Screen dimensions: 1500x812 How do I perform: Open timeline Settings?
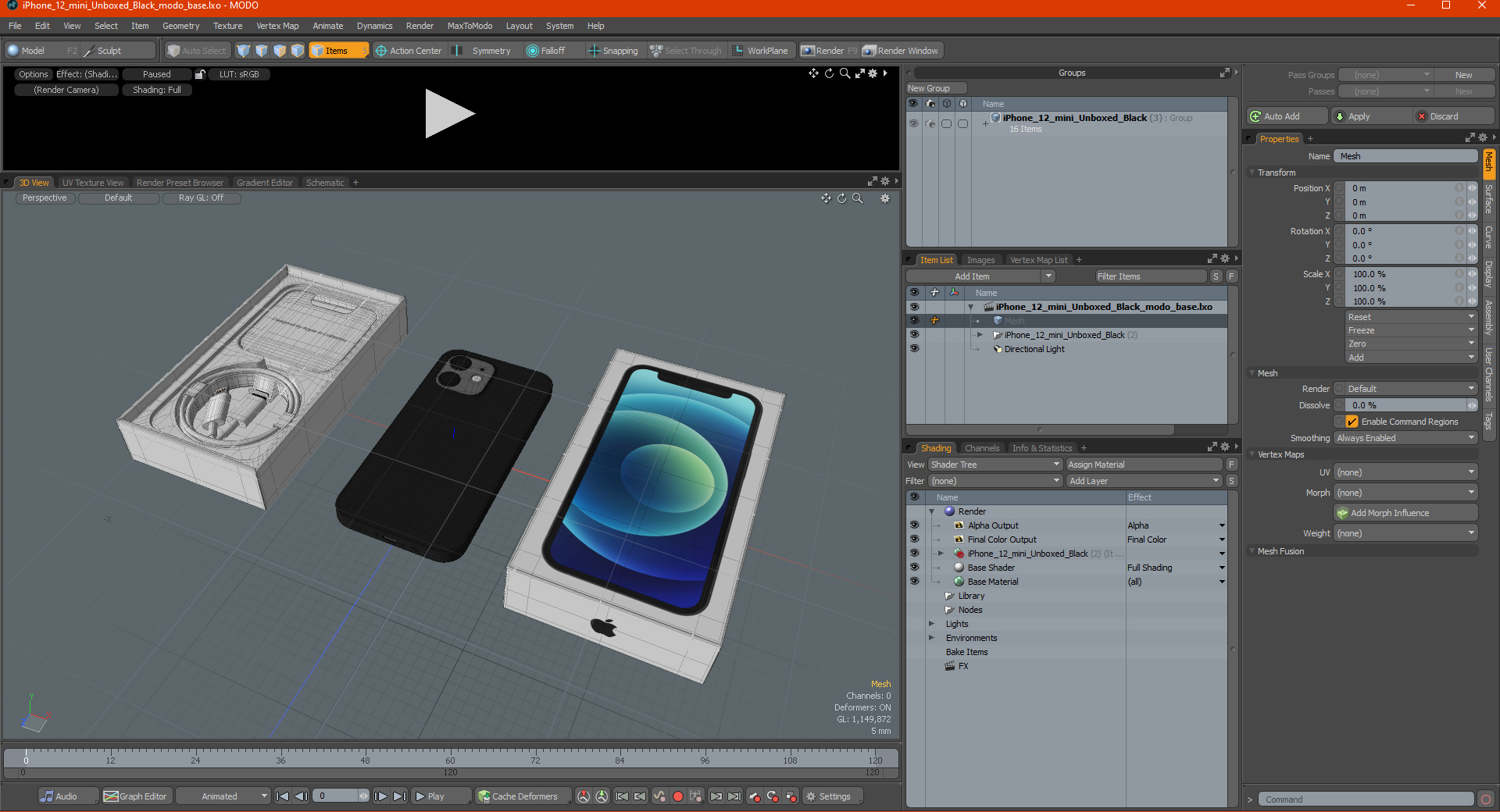(834, 796)
